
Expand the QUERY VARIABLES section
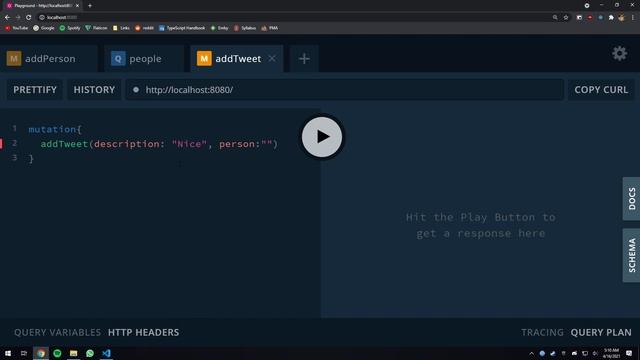[57, 332]
